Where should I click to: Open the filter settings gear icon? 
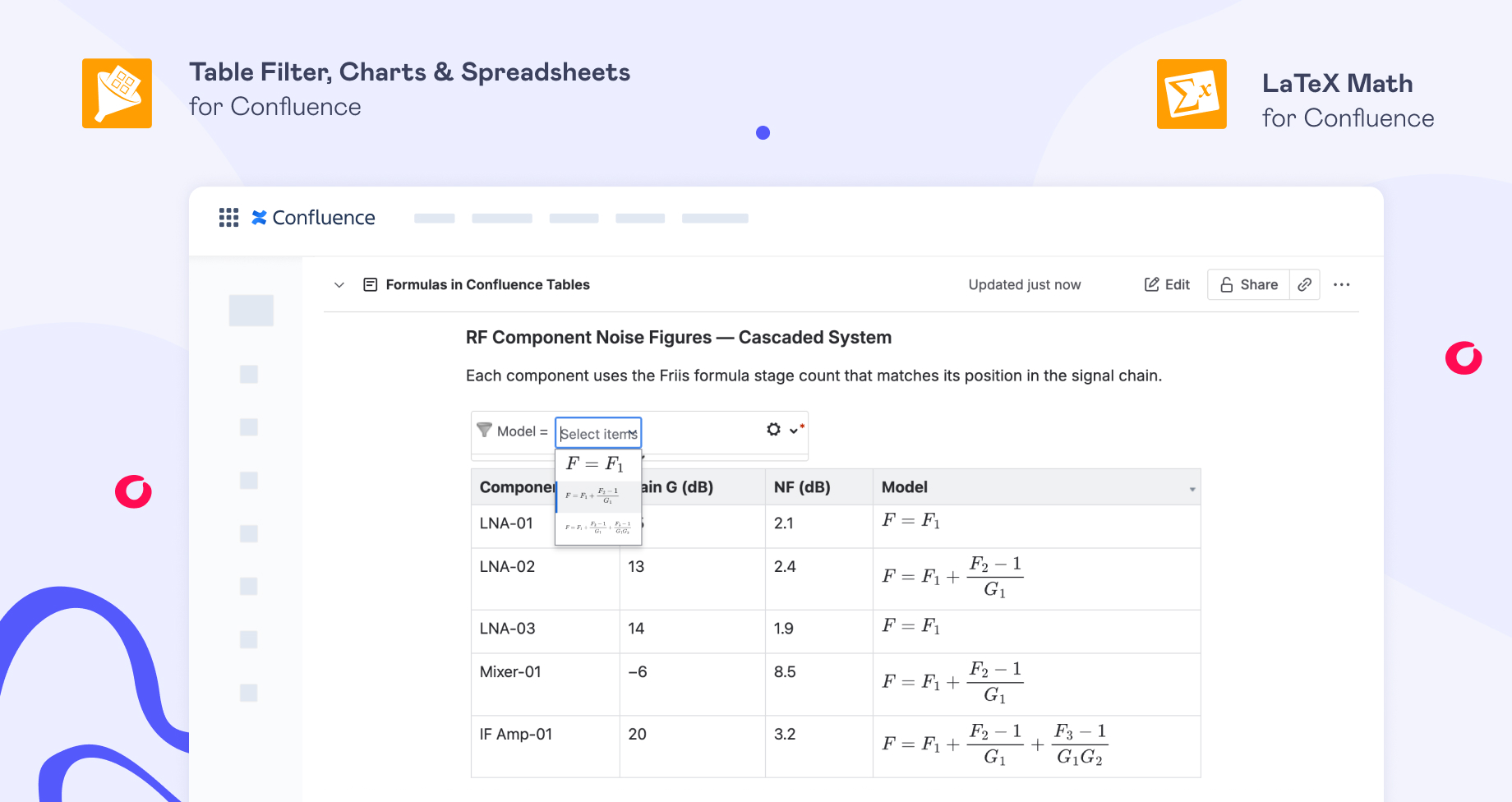coord(773,430)
